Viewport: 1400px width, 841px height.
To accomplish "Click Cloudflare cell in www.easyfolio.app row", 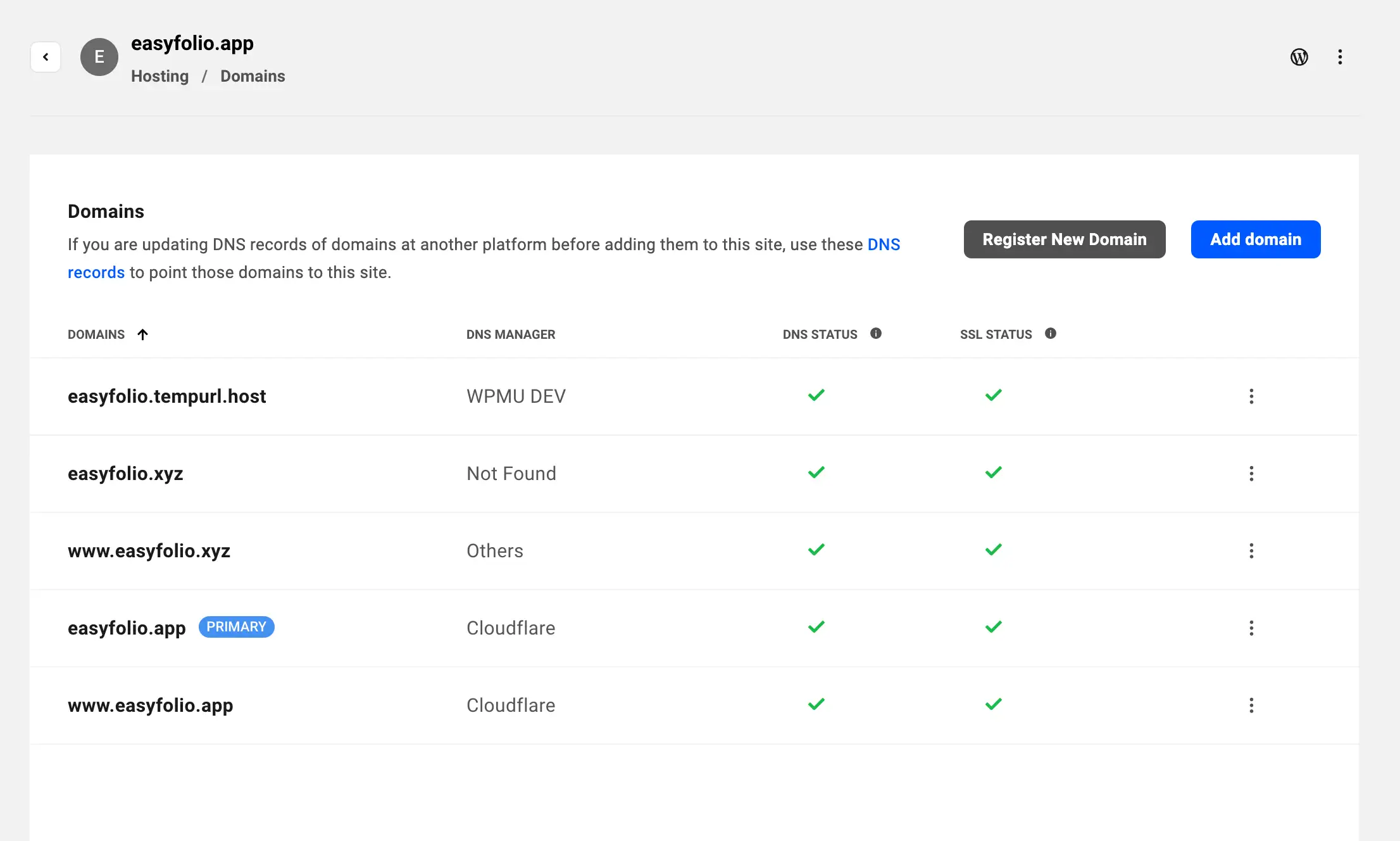I will pos(511,705).
